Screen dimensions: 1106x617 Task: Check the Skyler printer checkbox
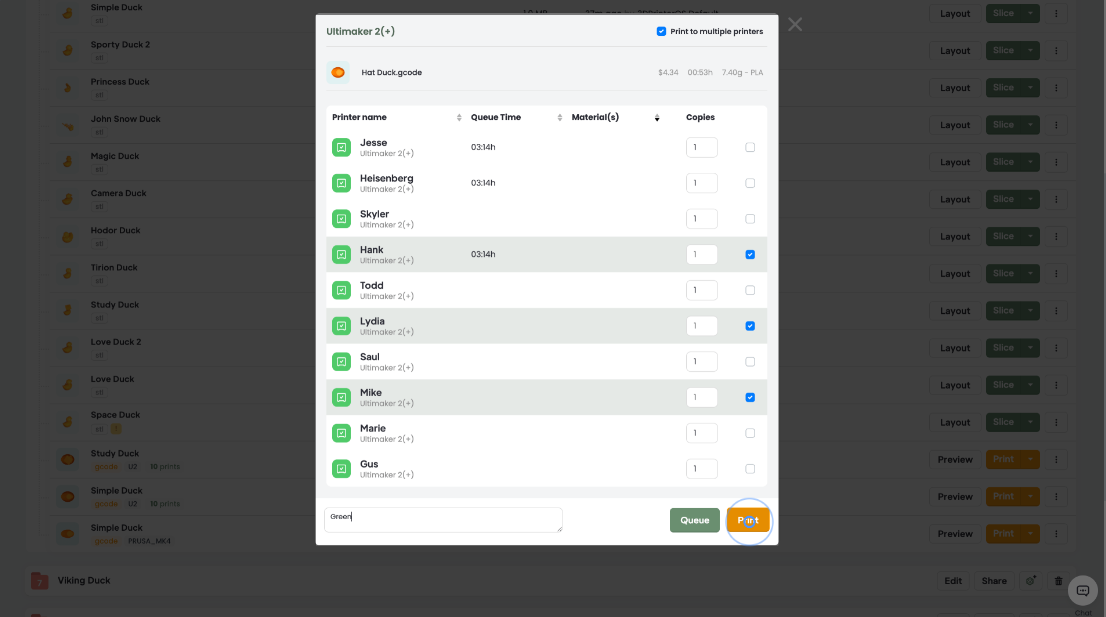tap(750, 219)
